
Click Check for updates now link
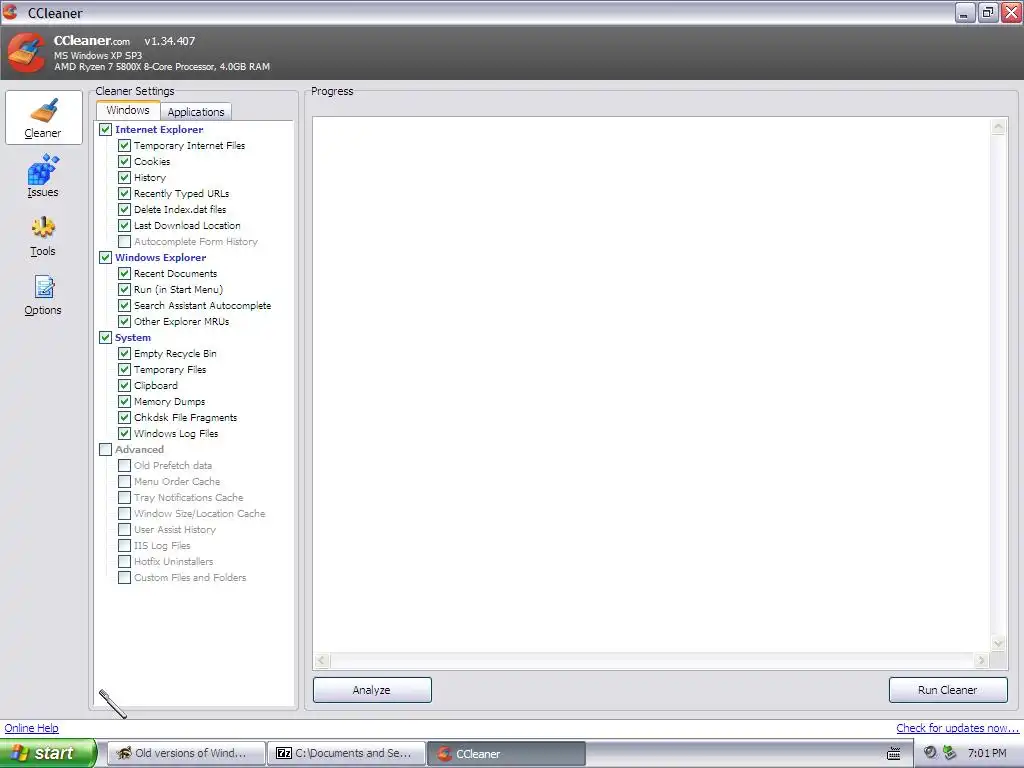pyautogui.click(x=957, y=728)
